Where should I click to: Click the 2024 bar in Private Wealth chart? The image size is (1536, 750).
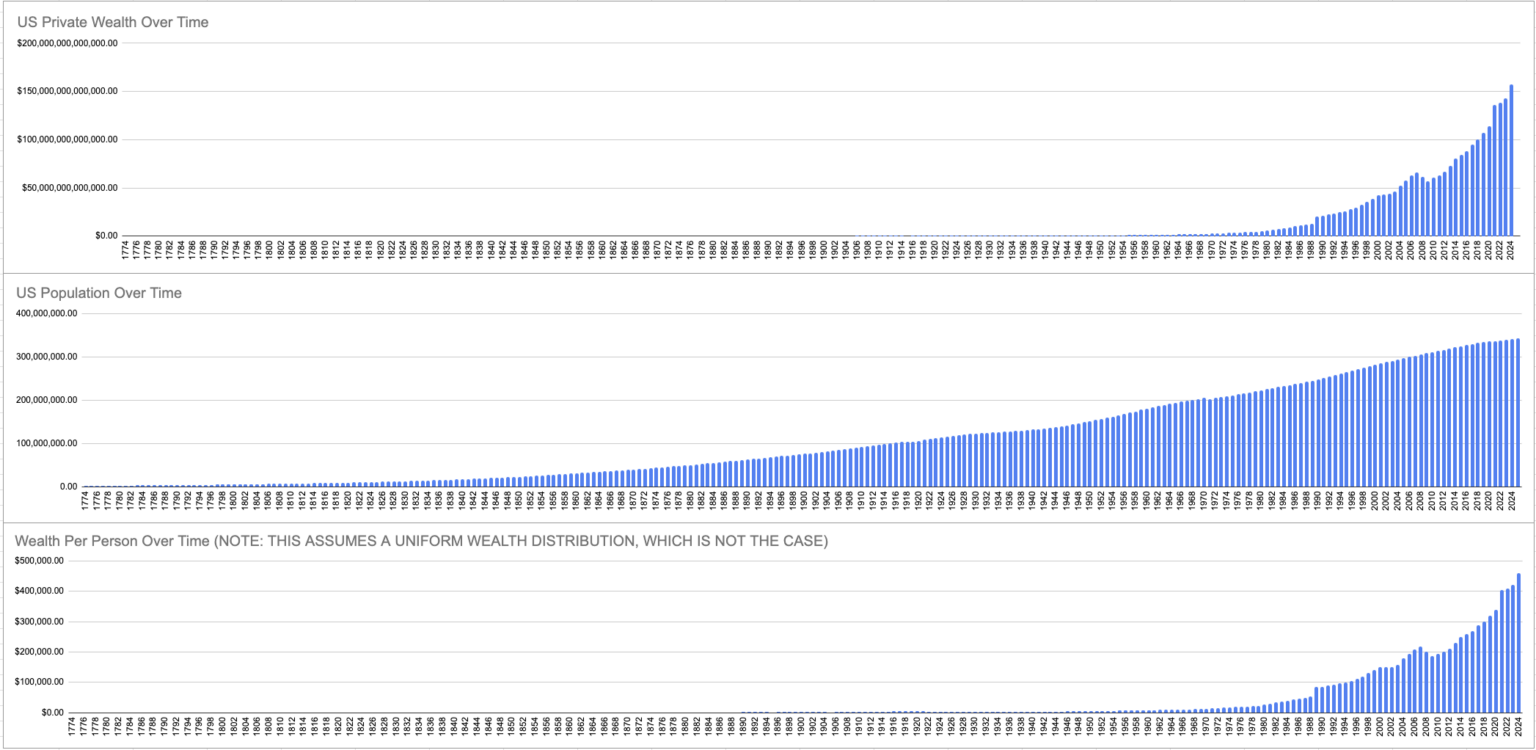click(1511, 160)
